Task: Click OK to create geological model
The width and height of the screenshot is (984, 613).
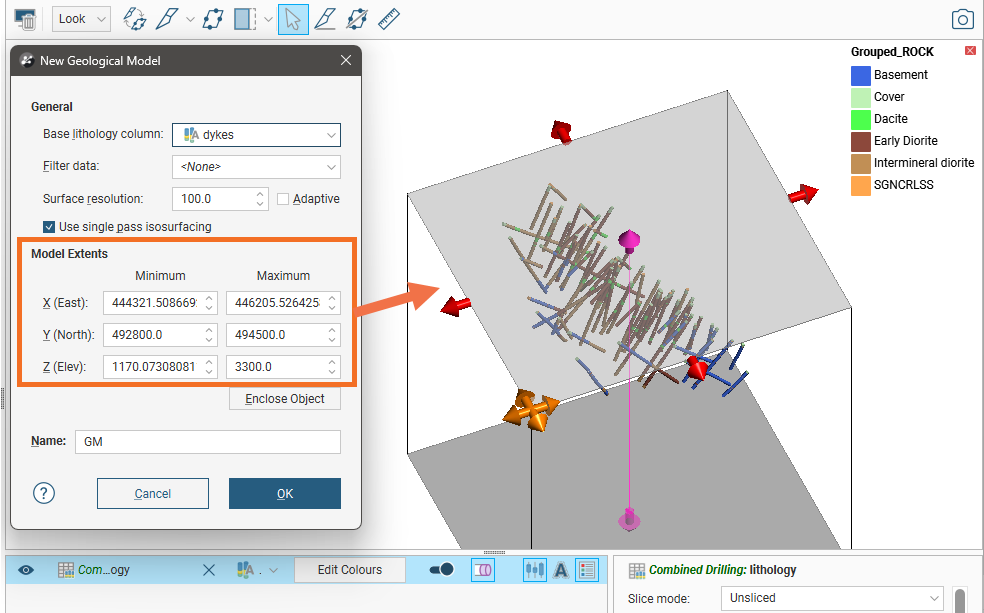Action: pos(284,493)
